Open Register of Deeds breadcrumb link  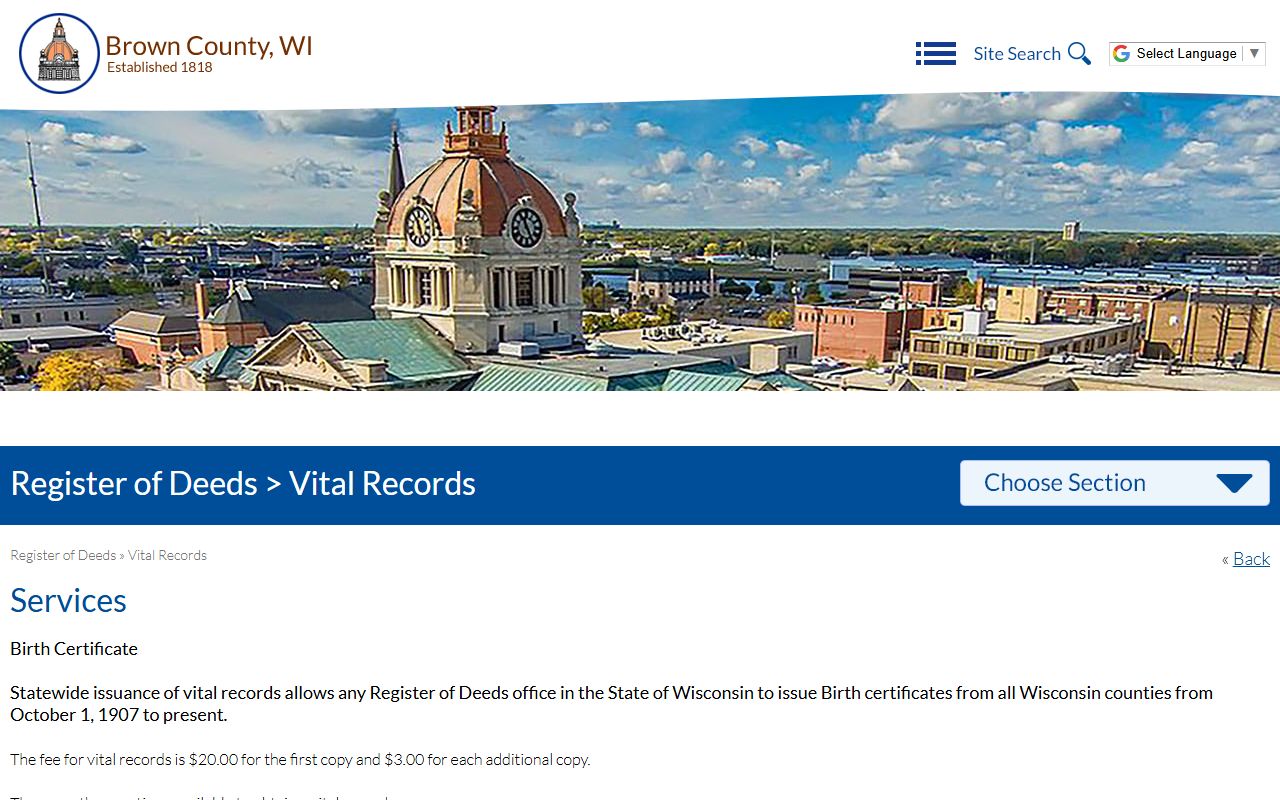tap(63, 555)
